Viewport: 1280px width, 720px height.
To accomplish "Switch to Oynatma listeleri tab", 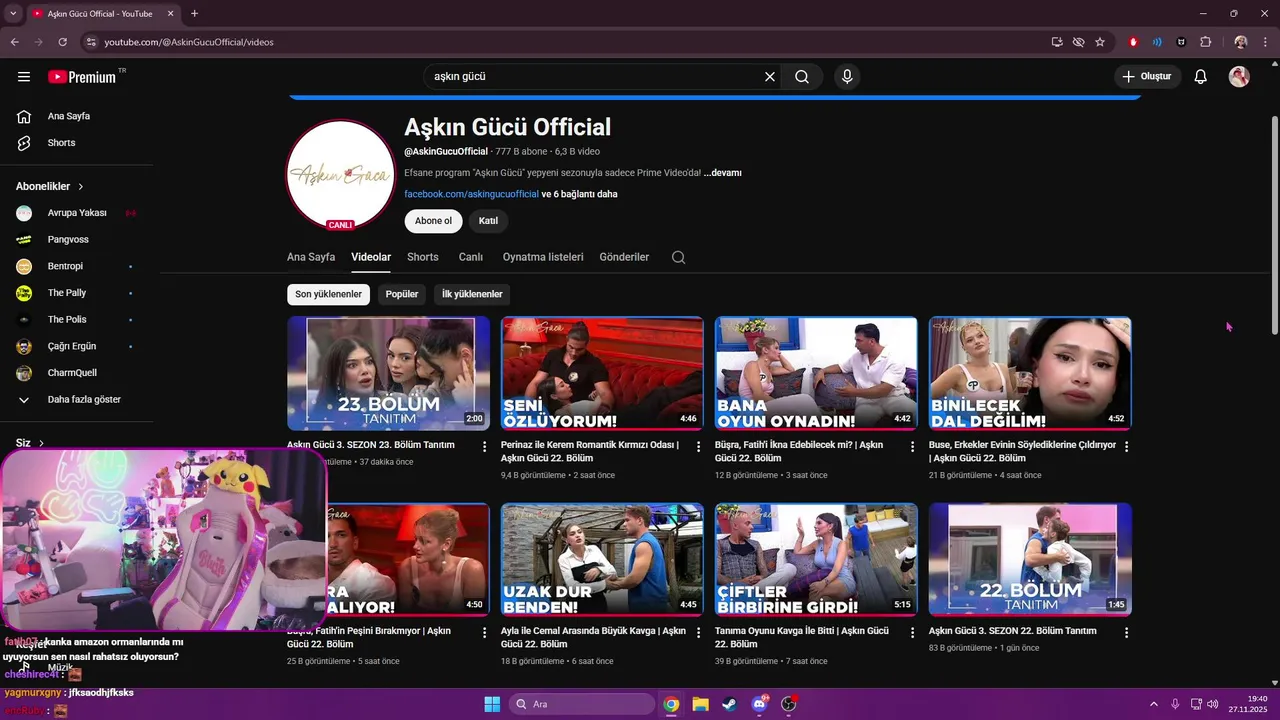I will click(x=543, y=257).
